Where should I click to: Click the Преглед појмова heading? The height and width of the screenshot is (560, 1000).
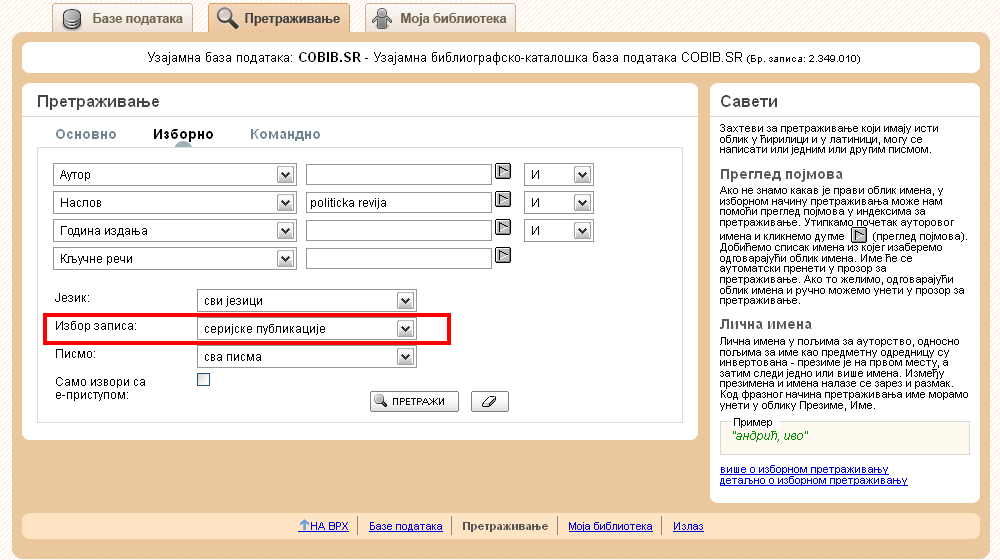point(781,174)
